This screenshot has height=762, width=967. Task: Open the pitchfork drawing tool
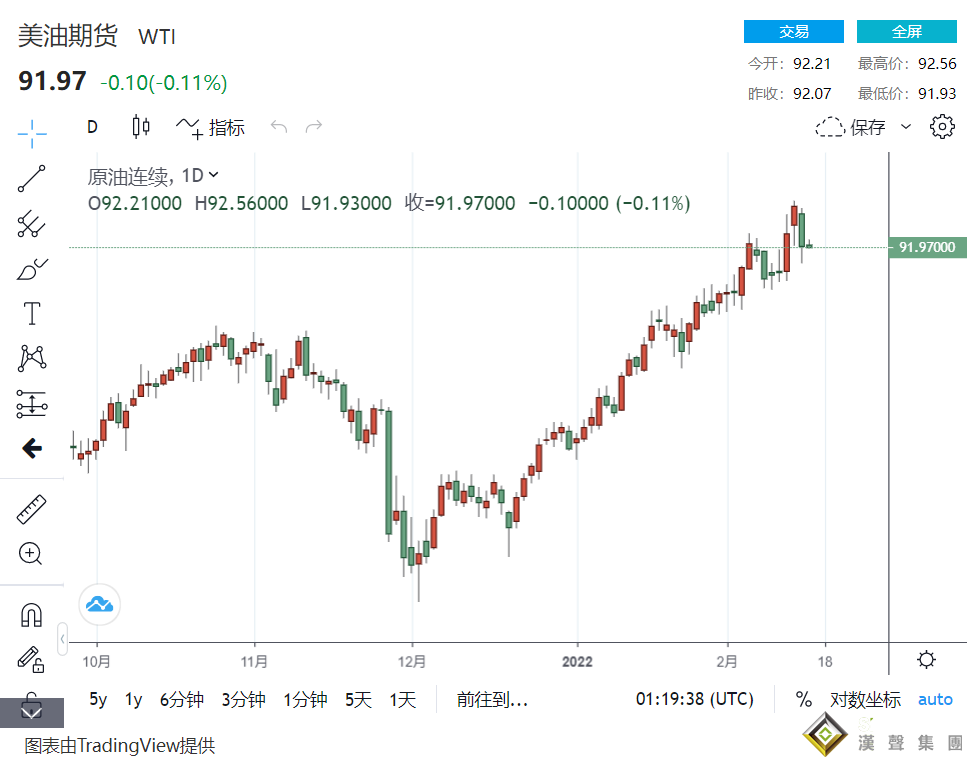32,224
